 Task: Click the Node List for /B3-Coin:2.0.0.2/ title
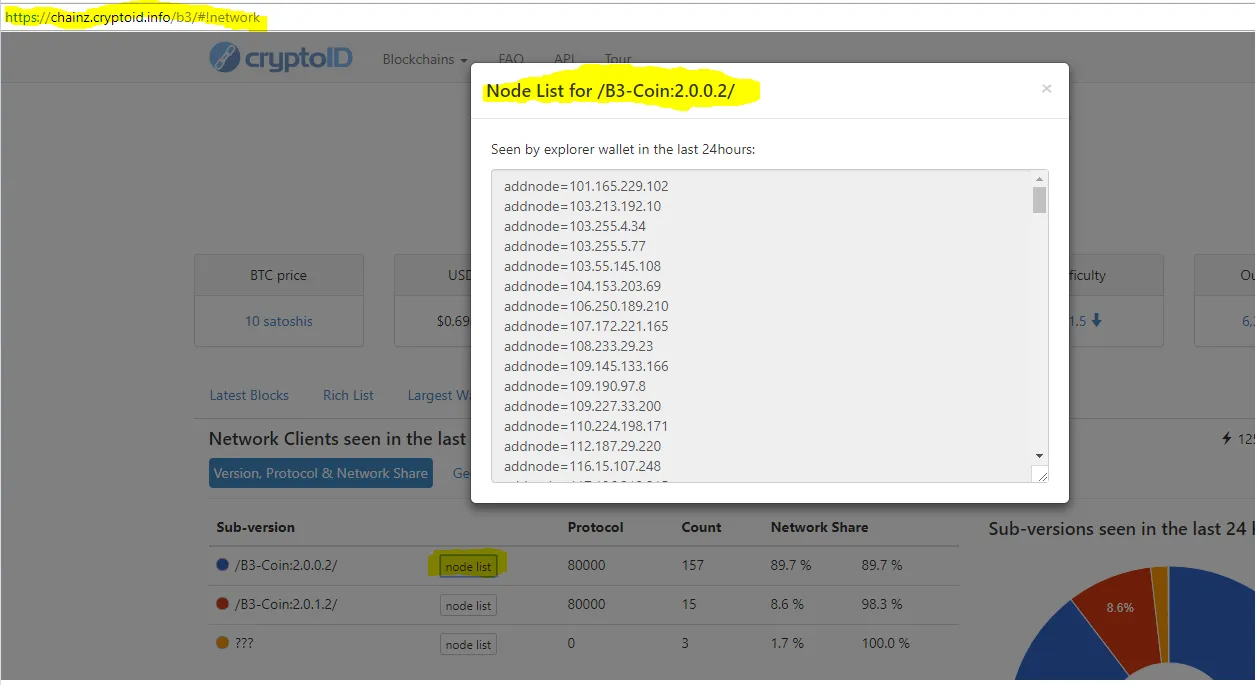point(610,91)
